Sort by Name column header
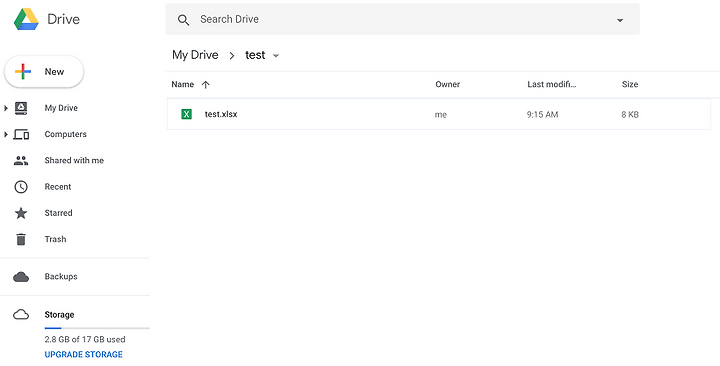 point(182,84)
